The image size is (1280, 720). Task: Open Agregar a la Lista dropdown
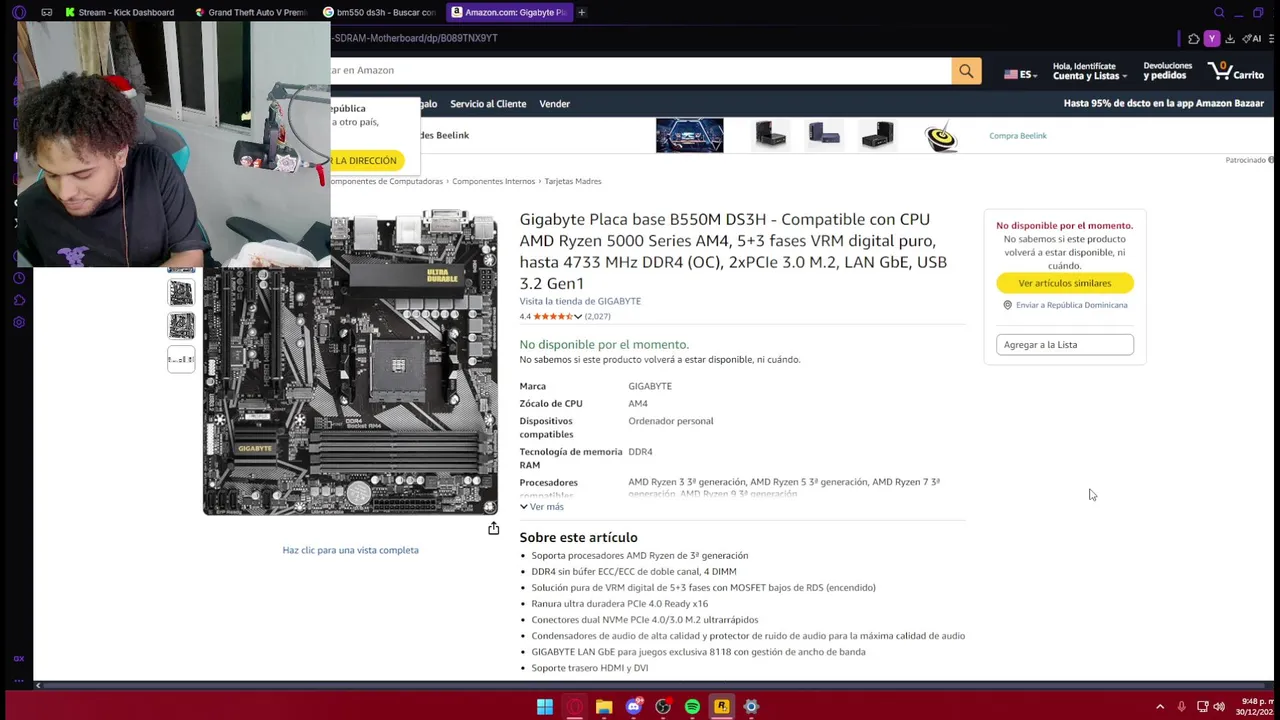tap(1064, 345)
